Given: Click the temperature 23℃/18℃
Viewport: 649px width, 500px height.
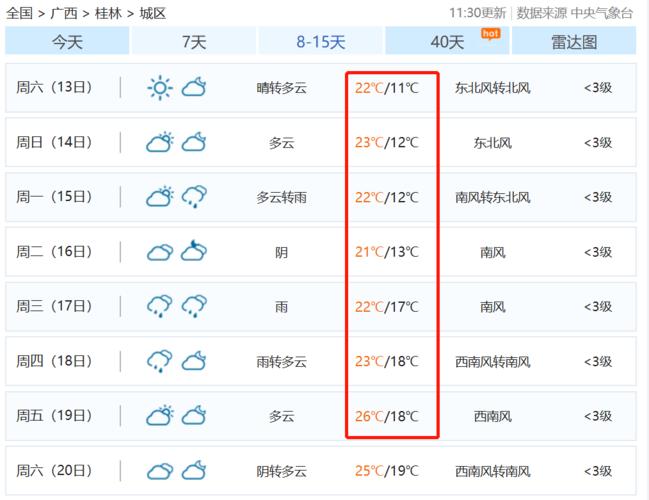Looking at the screenshot, I should click(x=387, y=361).
